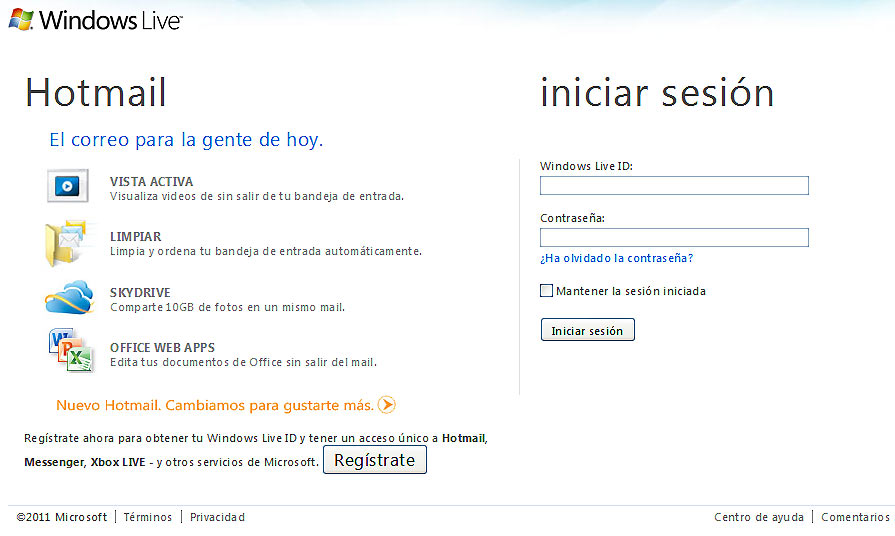Click the ©2011 Microsoft footer text

tap(62, 517)
